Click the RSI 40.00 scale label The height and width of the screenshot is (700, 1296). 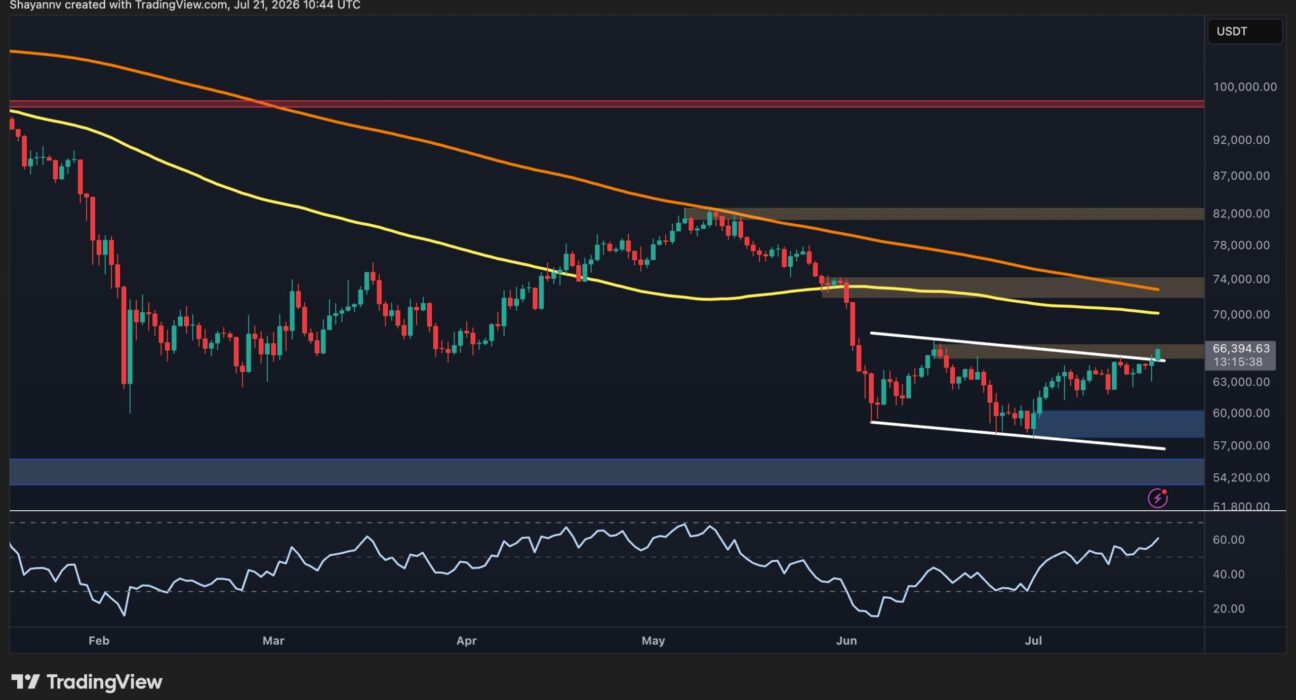tap(1230, 574)
